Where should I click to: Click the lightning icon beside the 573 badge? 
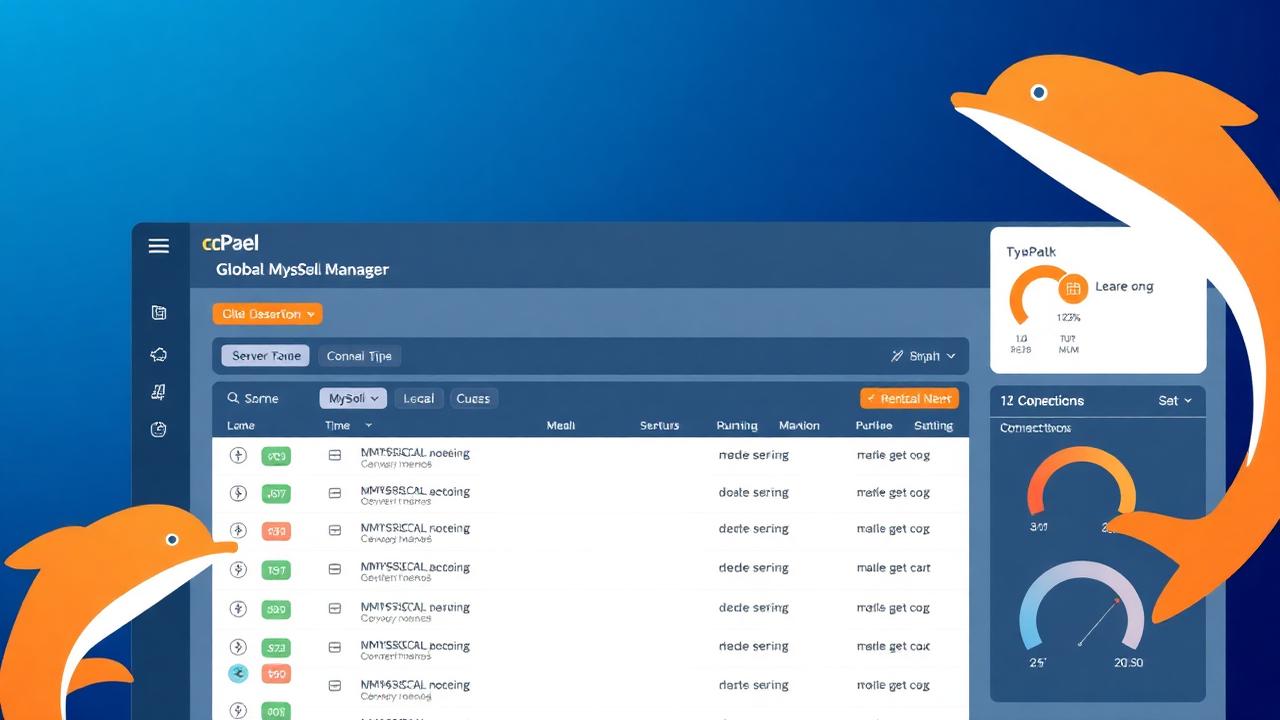point(238,647)
